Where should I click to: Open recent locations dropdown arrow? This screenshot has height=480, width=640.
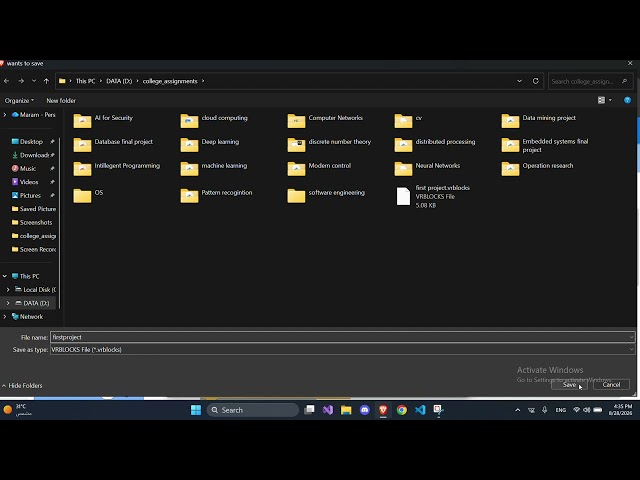click(34, 81)
